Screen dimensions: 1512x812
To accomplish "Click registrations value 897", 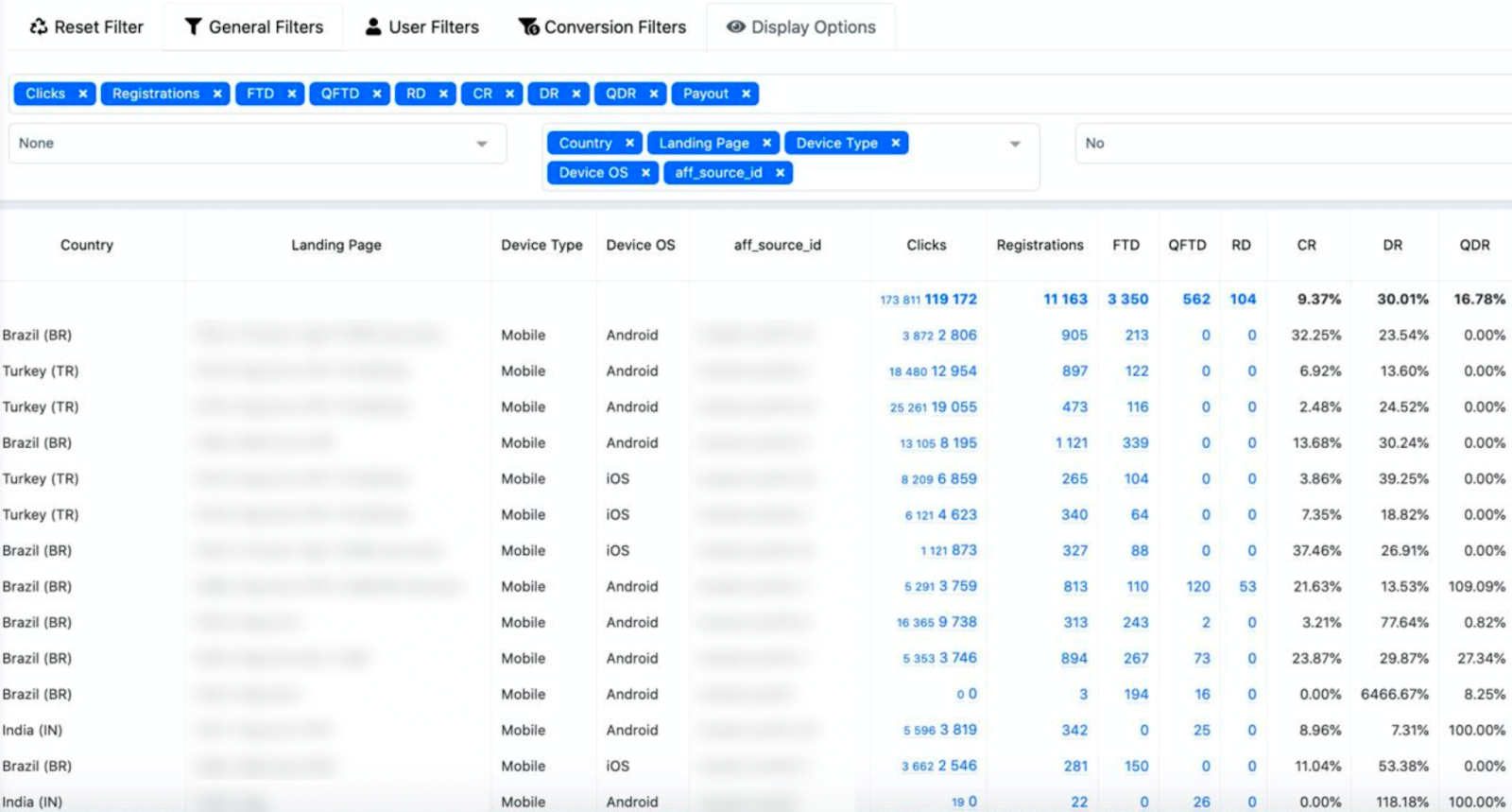I will (1074, 371).
